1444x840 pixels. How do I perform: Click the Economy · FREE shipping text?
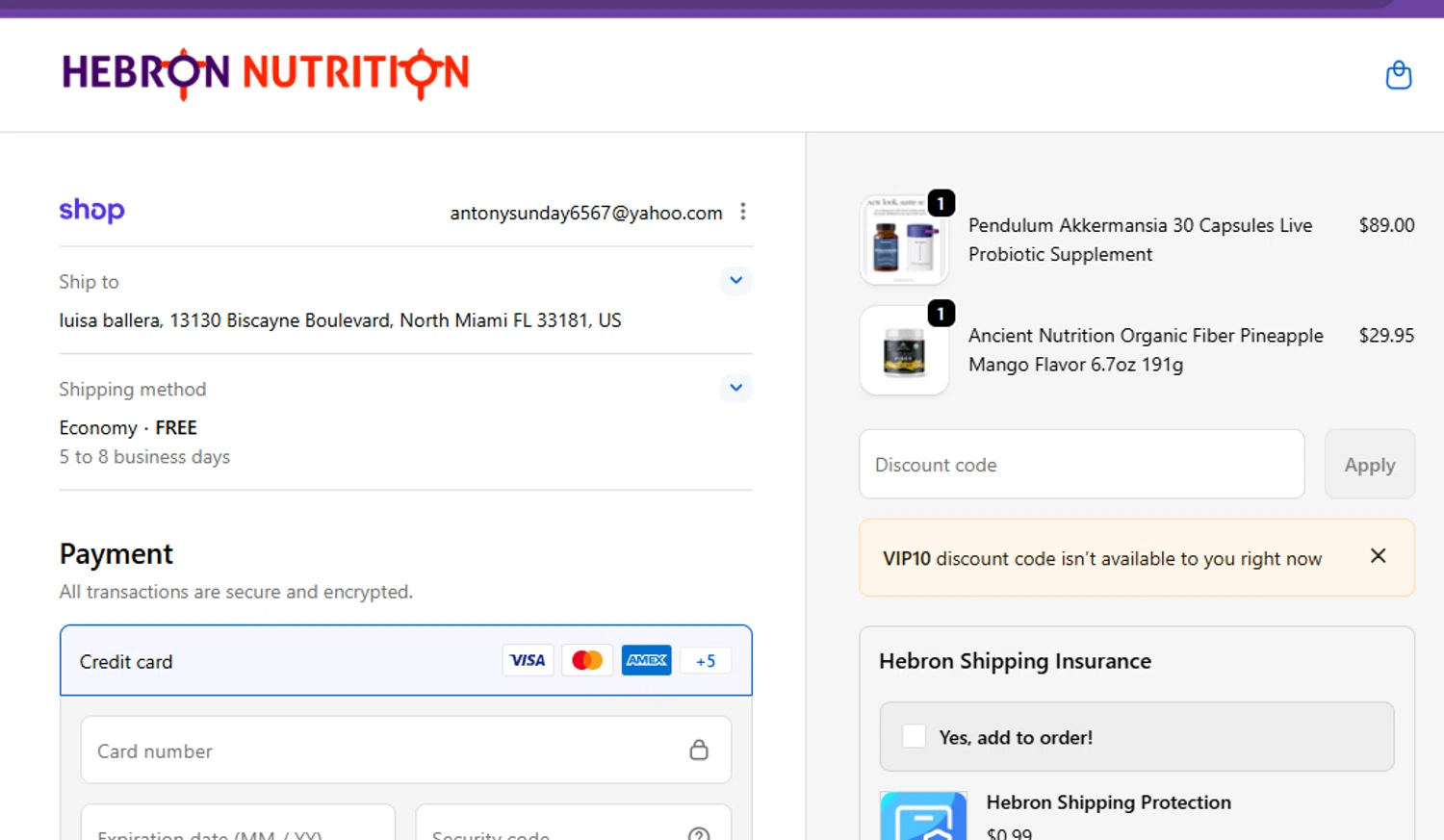pyautogui.click(x=128, y=427)
